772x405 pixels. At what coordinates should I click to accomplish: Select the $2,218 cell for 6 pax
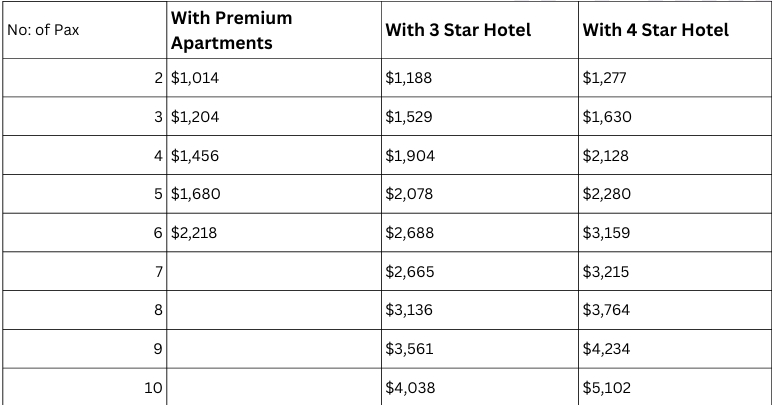point(194,233)
